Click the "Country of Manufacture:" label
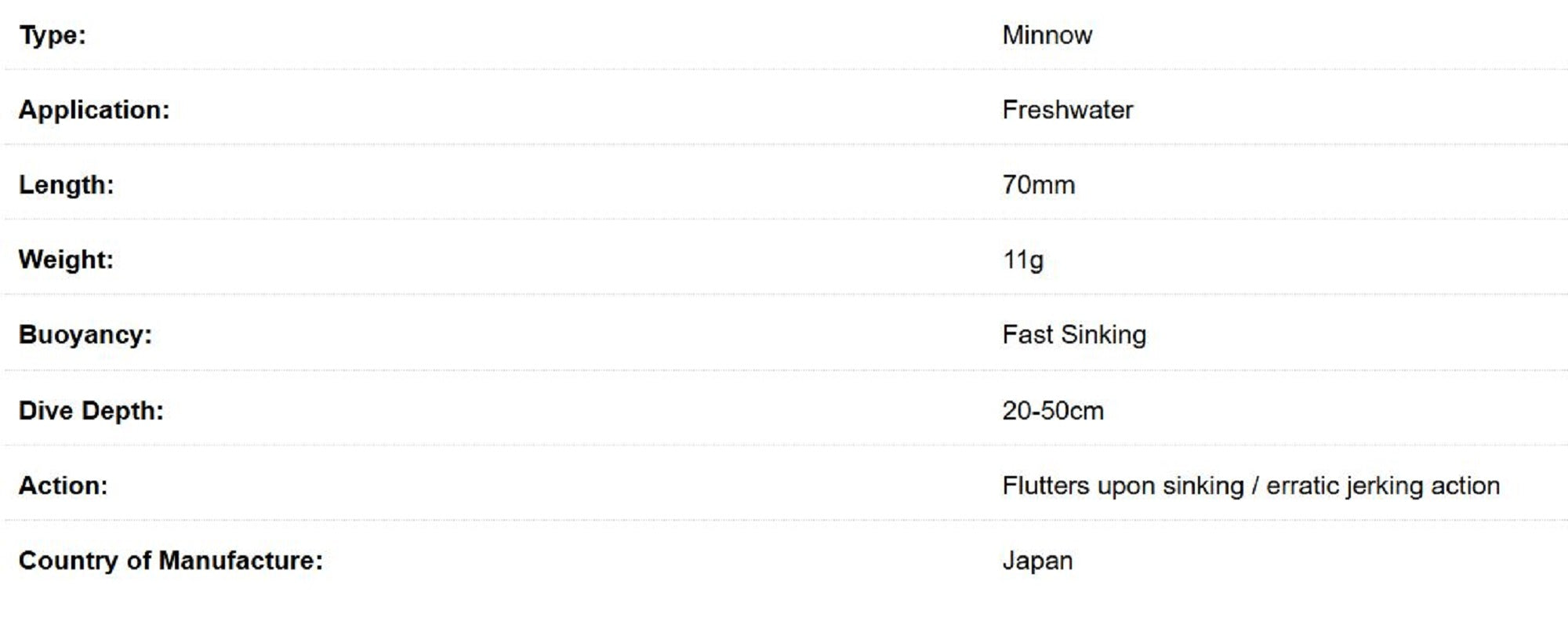1568x618 pixels. click(x=171, y=561)
